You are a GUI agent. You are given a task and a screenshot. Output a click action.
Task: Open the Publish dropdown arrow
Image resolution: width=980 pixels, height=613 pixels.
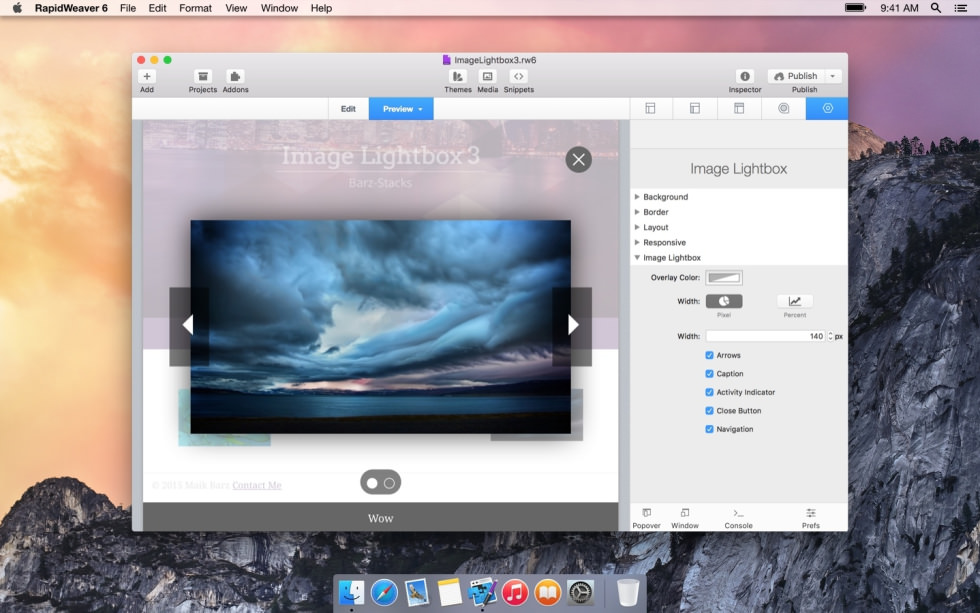tap(832, 76)
